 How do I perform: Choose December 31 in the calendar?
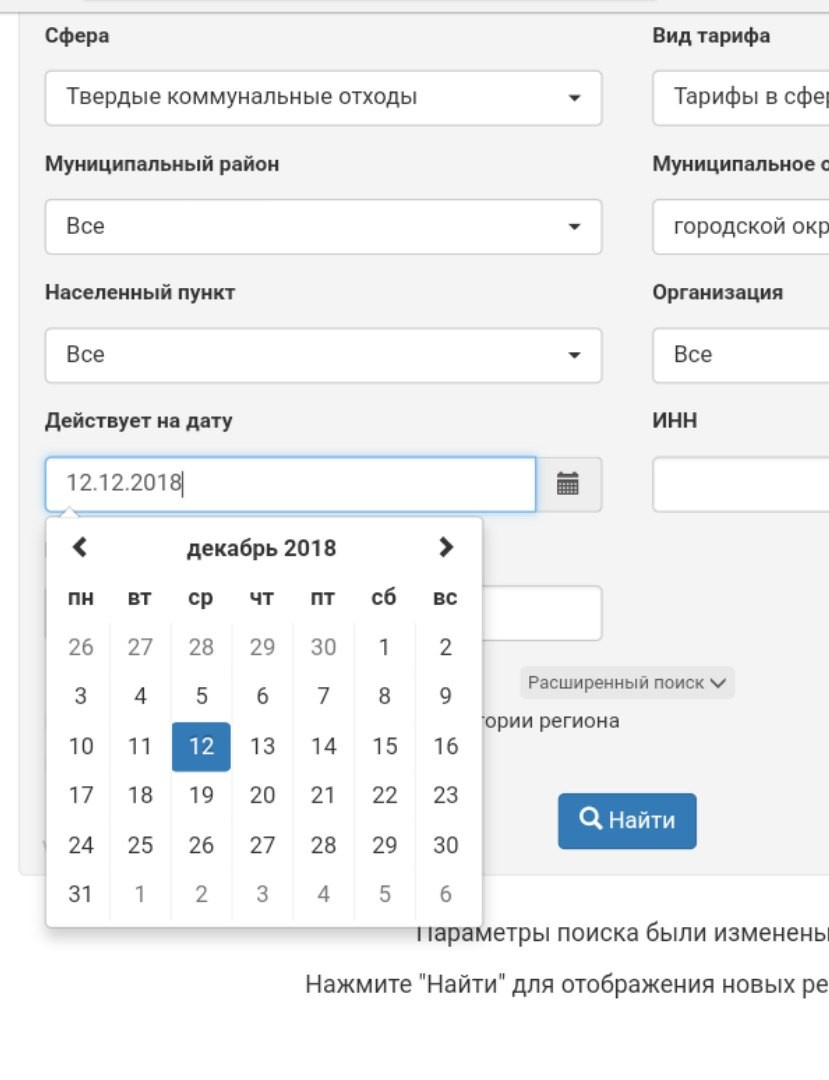pyautogui.click(x=80, y=895)
